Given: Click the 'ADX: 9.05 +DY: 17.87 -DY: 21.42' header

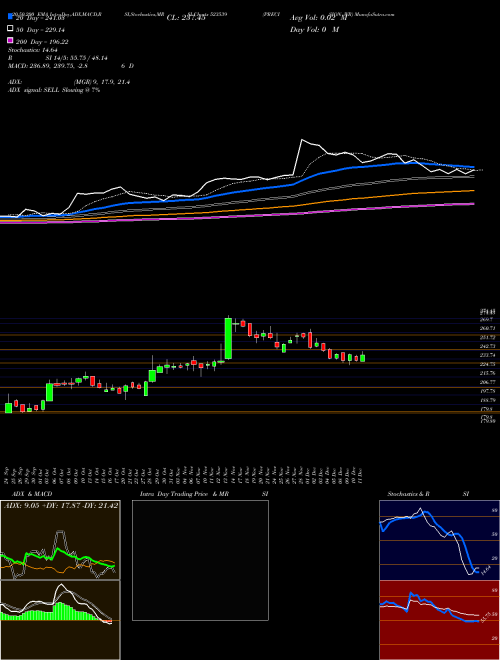Looking at the screenshot, I should [61, 505].
